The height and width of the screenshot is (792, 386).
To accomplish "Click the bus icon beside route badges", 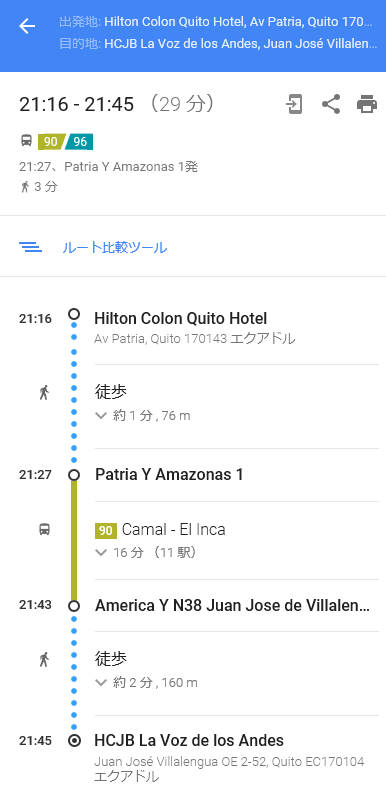I will (26, 141).
